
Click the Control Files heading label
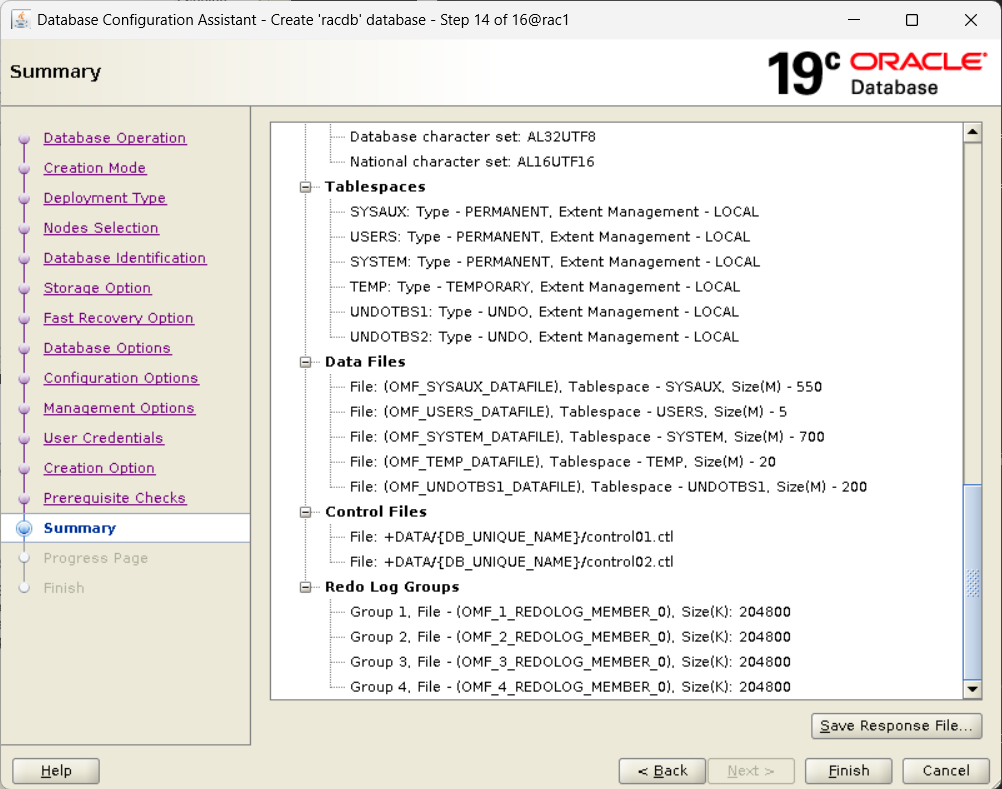[x=376, y=512]
